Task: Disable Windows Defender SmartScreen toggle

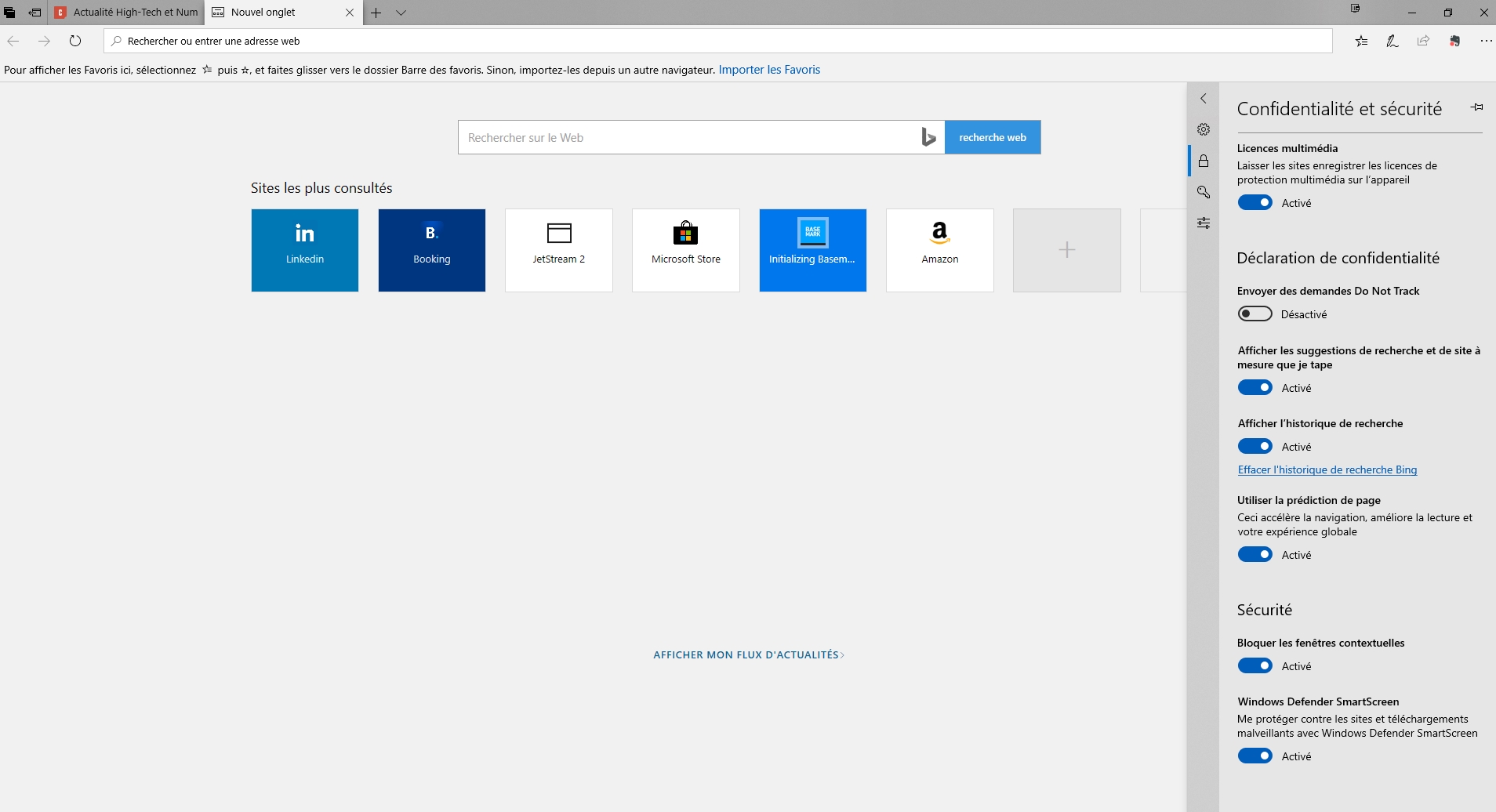Action: point(1255,756)
